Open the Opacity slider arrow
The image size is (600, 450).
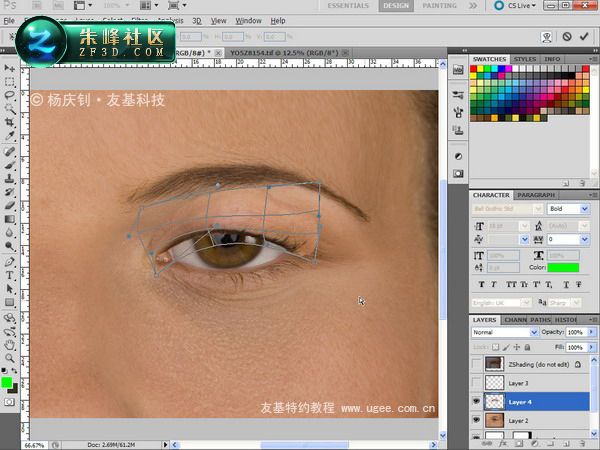tap(592, 332)
